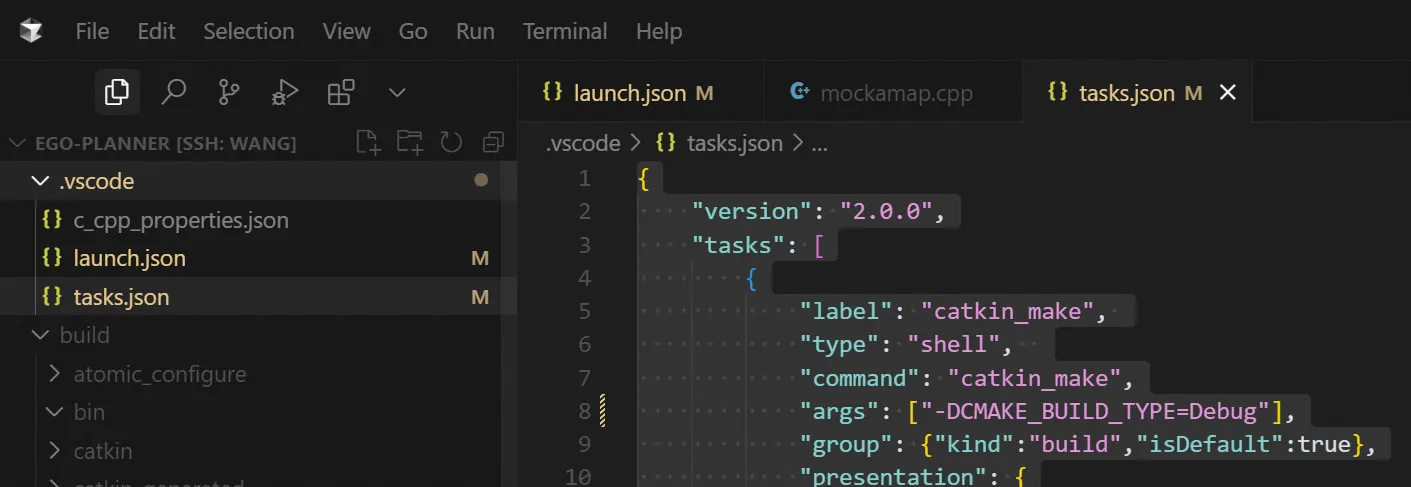Viewport: 1411px width, 487px height.
Task: Open the Explorer view icon
Action: pyautogui.click(x=117, y=92)
